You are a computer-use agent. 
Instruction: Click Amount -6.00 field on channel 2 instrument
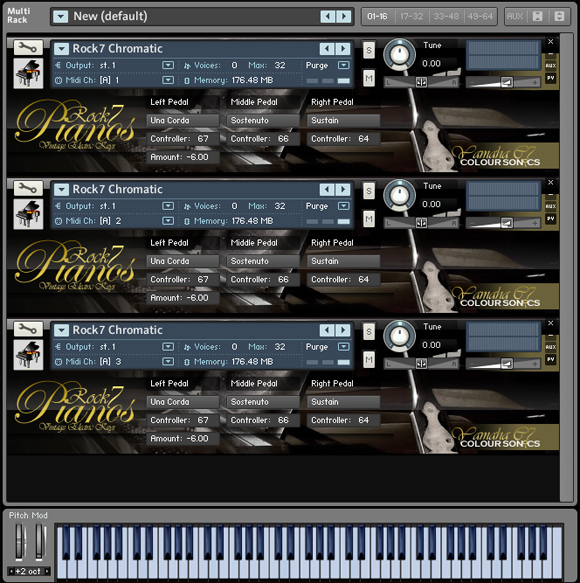click(x=183, y=298)
